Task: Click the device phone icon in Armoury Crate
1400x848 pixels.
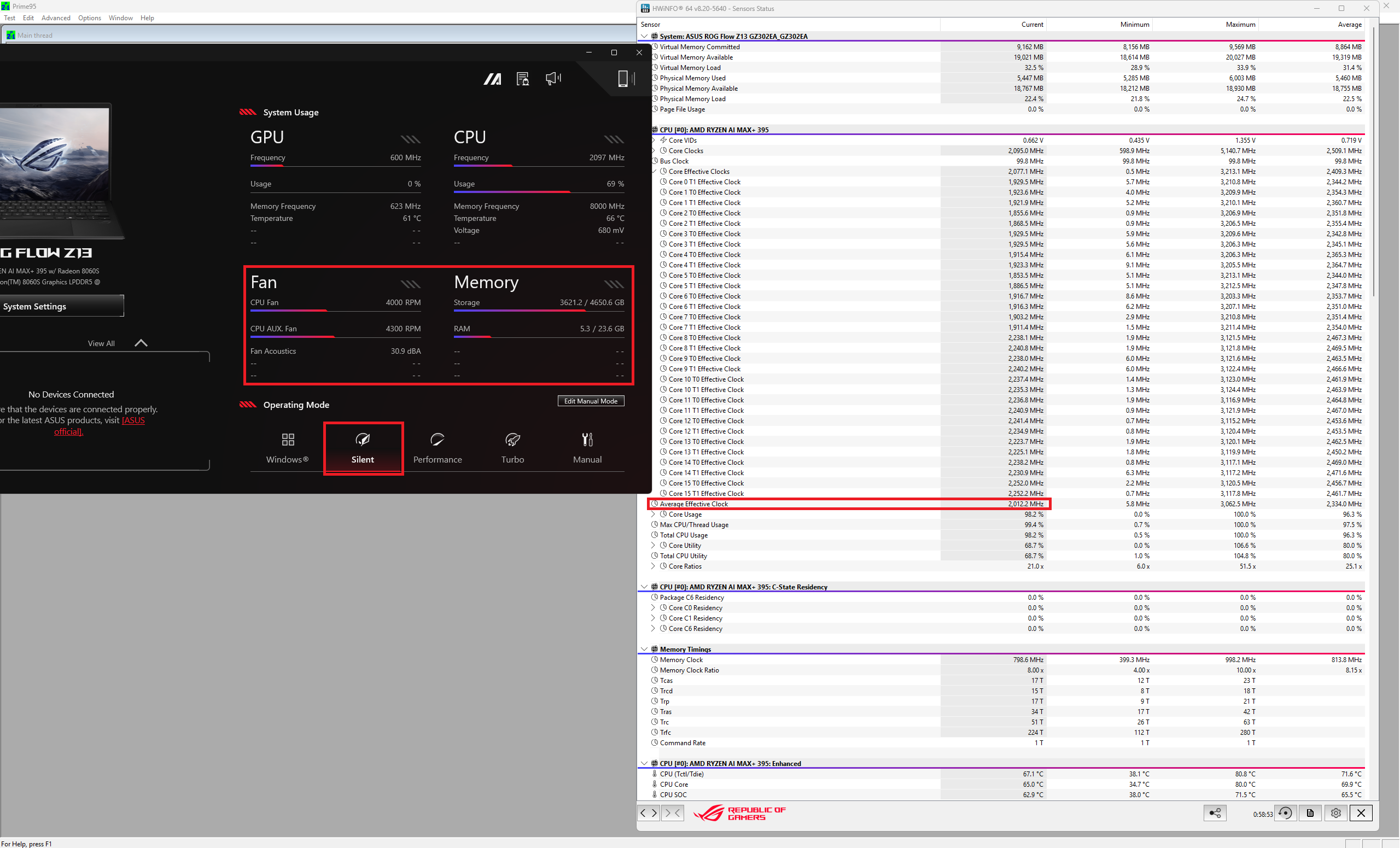Action: (626, 78)
